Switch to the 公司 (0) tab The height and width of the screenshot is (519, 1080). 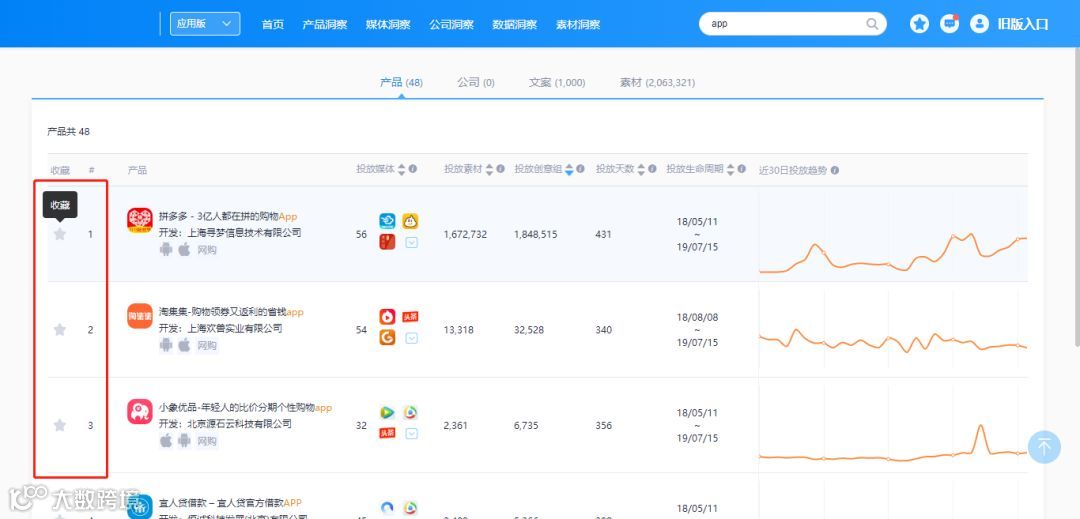[x=475, y=83]
